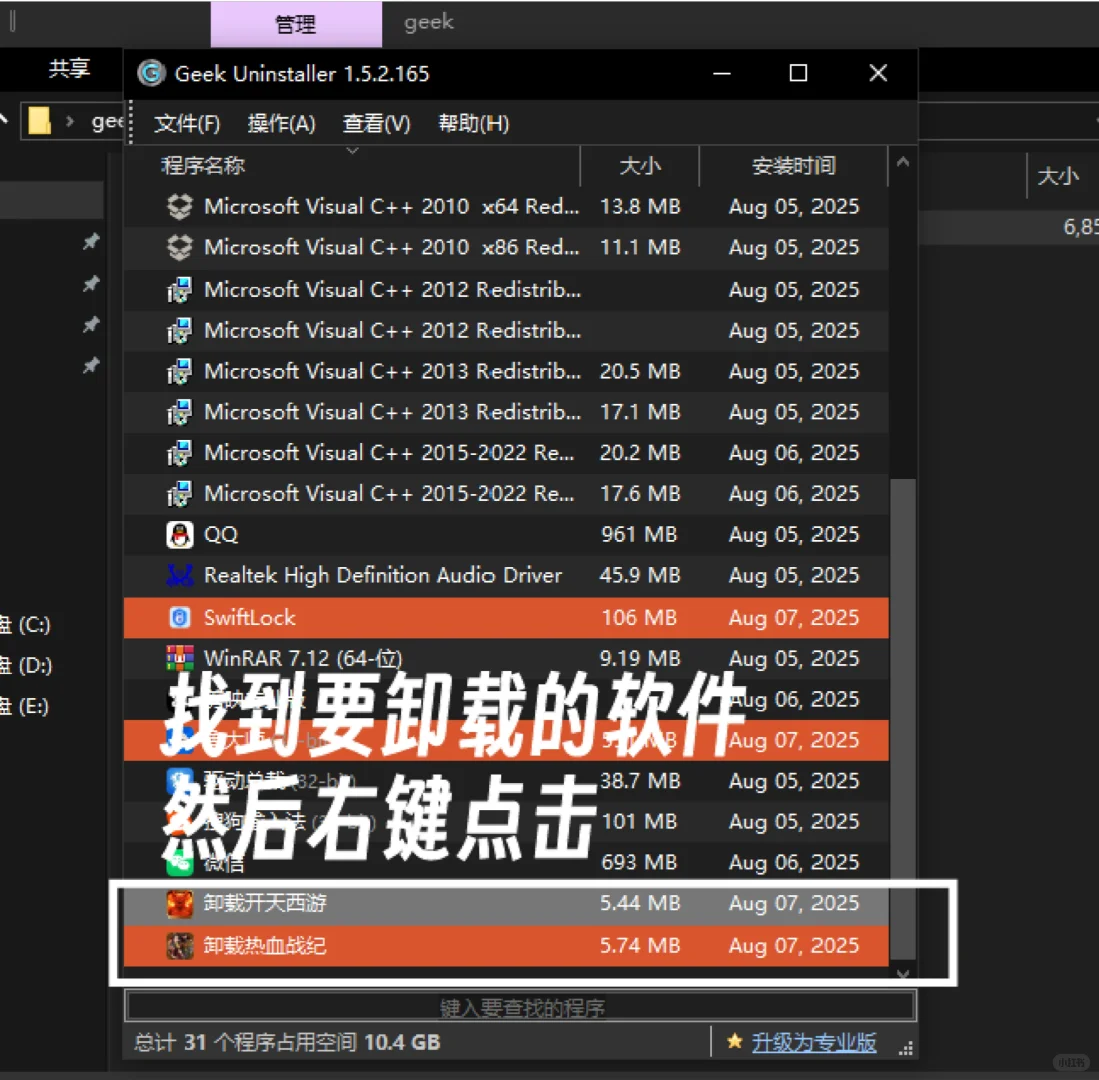Screen dimensions: 1099x1080
Task: Click the (C:) drive in Explorer sidebar
Action: point(26,624)
